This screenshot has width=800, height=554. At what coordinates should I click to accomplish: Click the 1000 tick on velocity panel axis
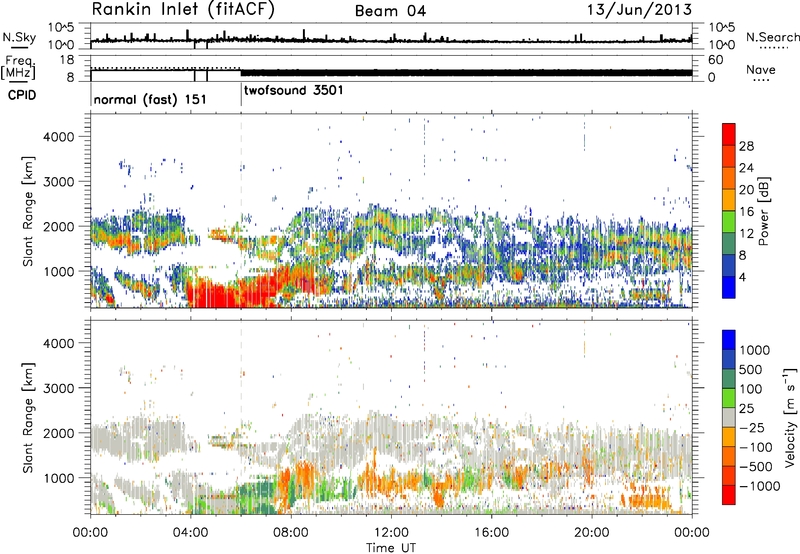[59, 478]
